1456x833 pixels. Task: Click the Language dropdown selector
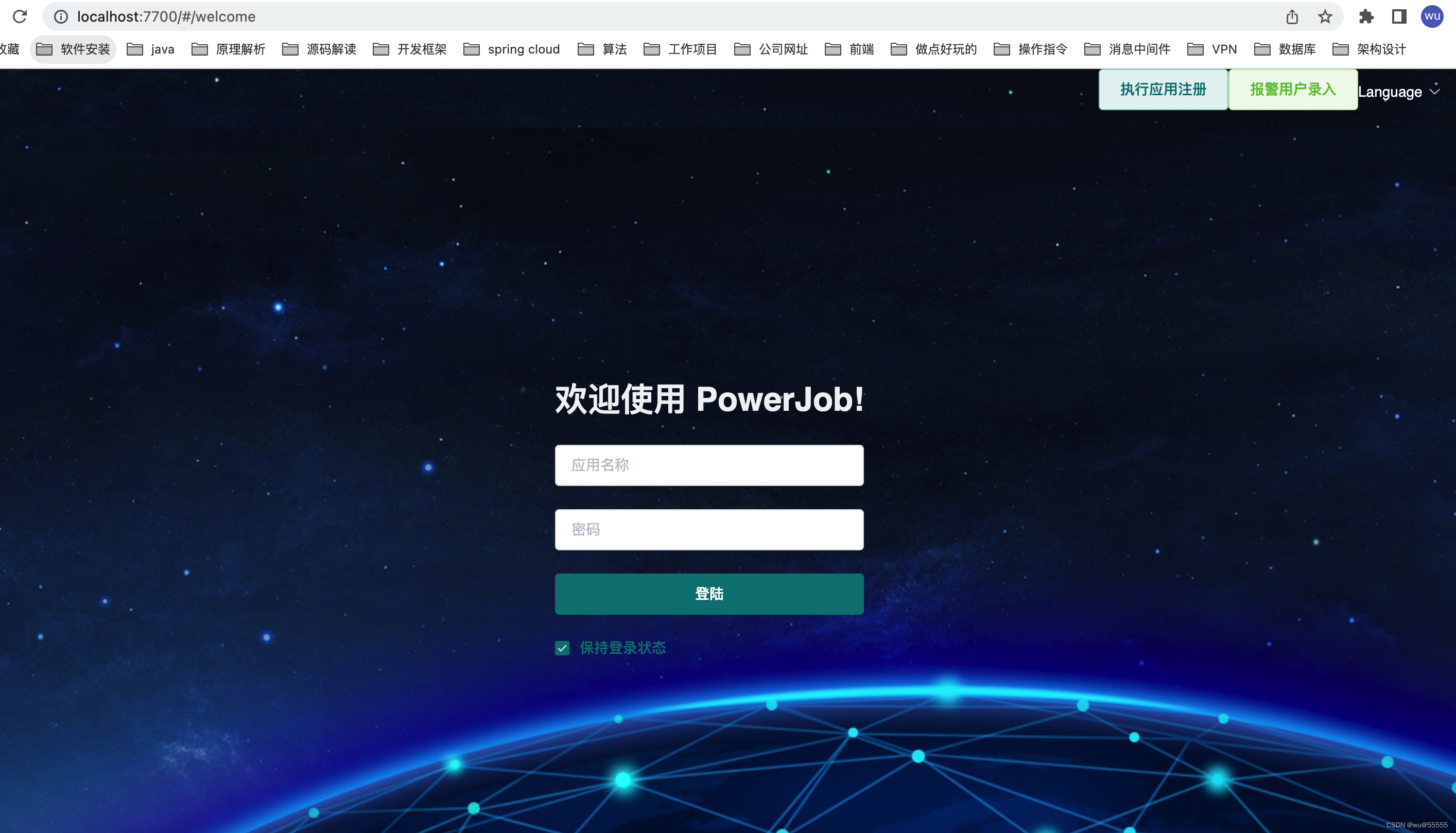(x=1400, y=90)
